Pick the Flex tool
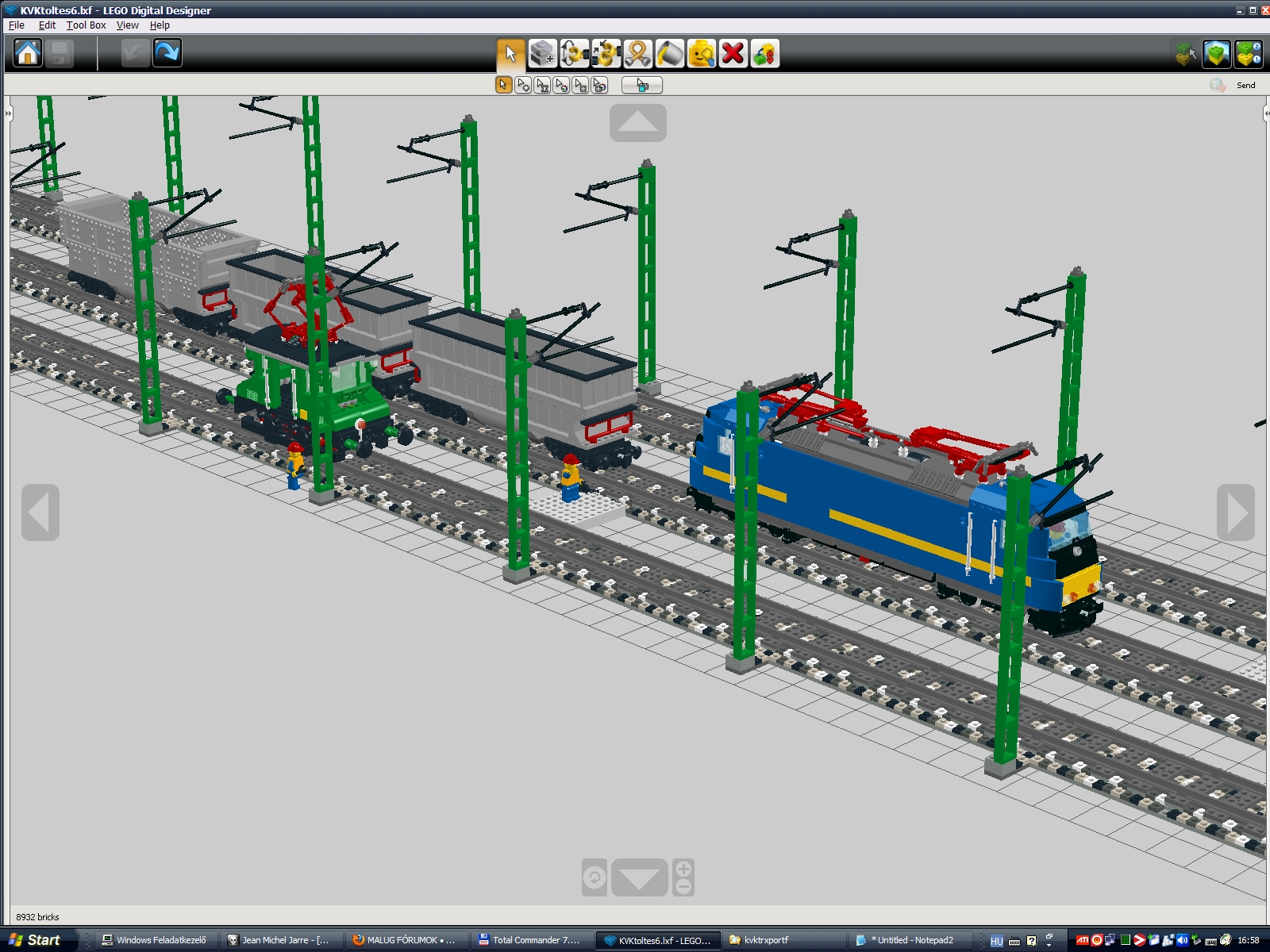The width and height of the screenshot is (1270, 952). 637,54
